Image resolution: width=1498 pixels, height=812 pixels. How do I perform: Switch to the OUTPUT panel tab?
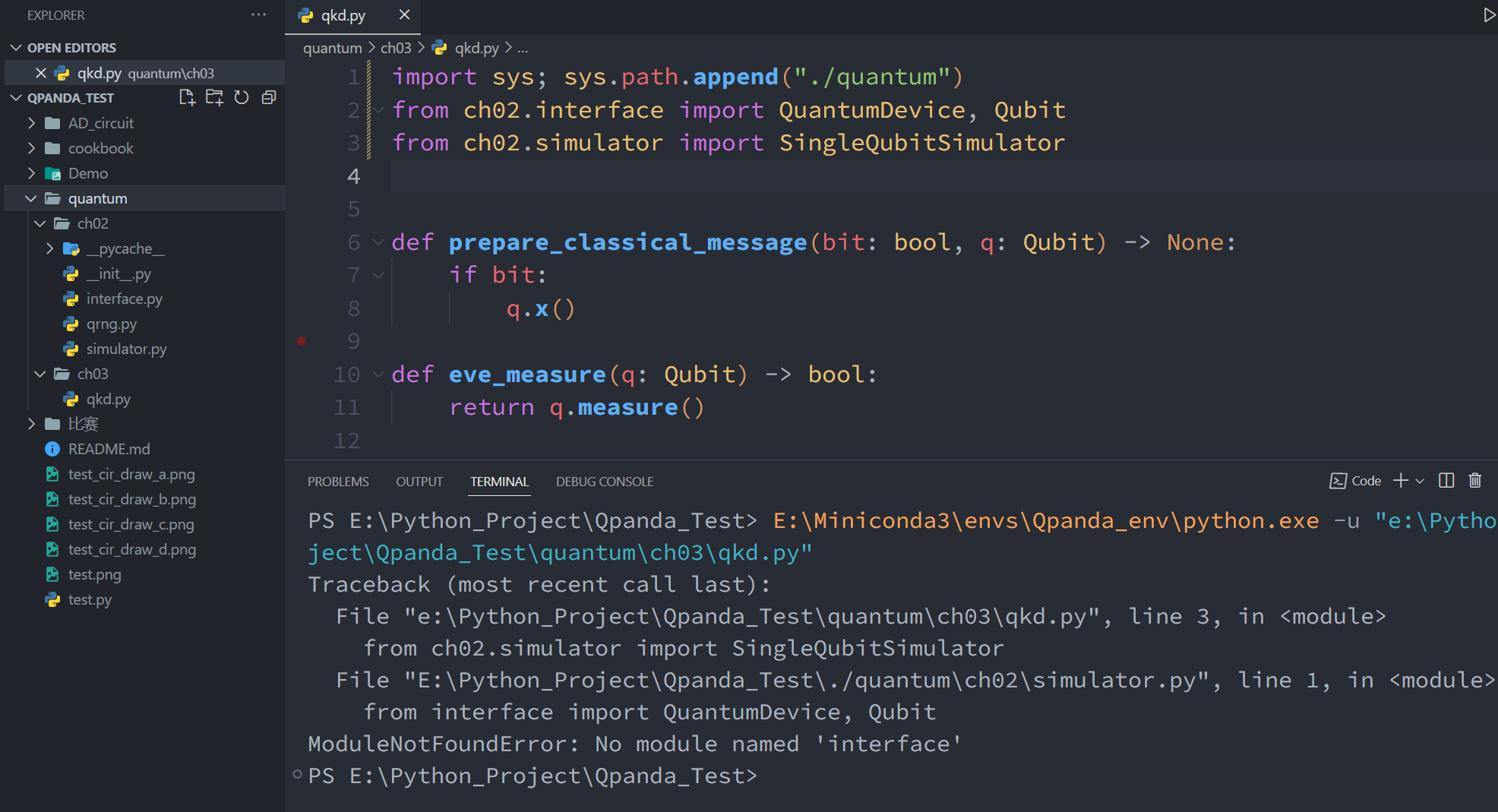[x=419, y=482]
